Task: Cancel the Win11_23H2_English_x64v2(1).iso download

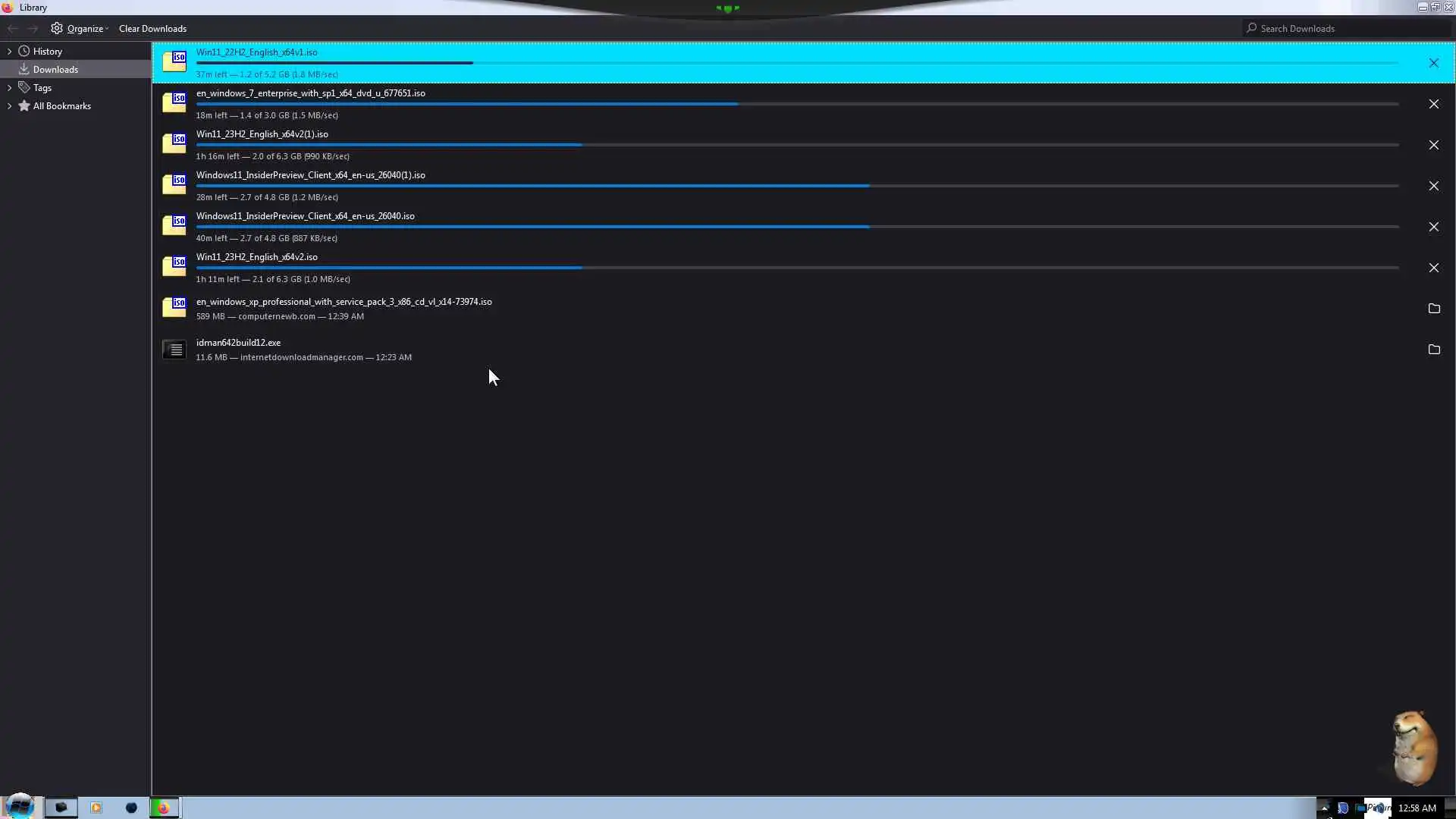Action: (1433, 145)
